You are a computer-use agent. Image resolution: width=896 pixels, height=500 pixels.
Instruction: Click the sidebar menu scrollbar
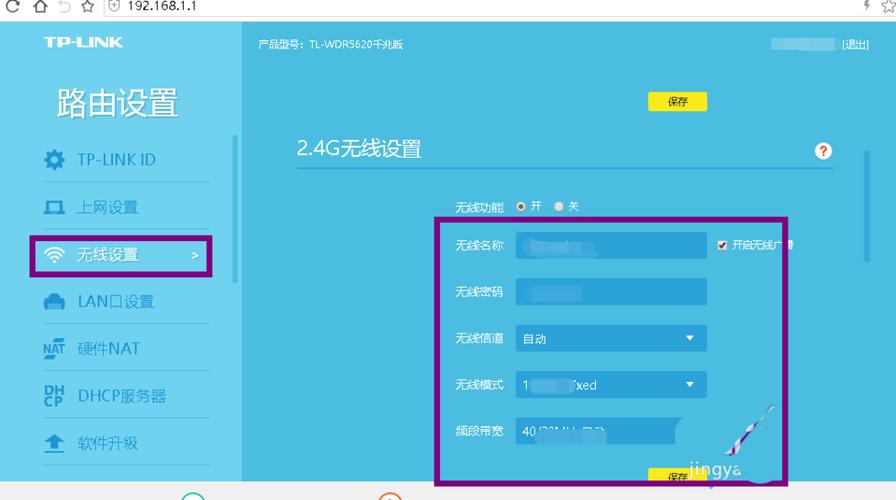[235, 209]
